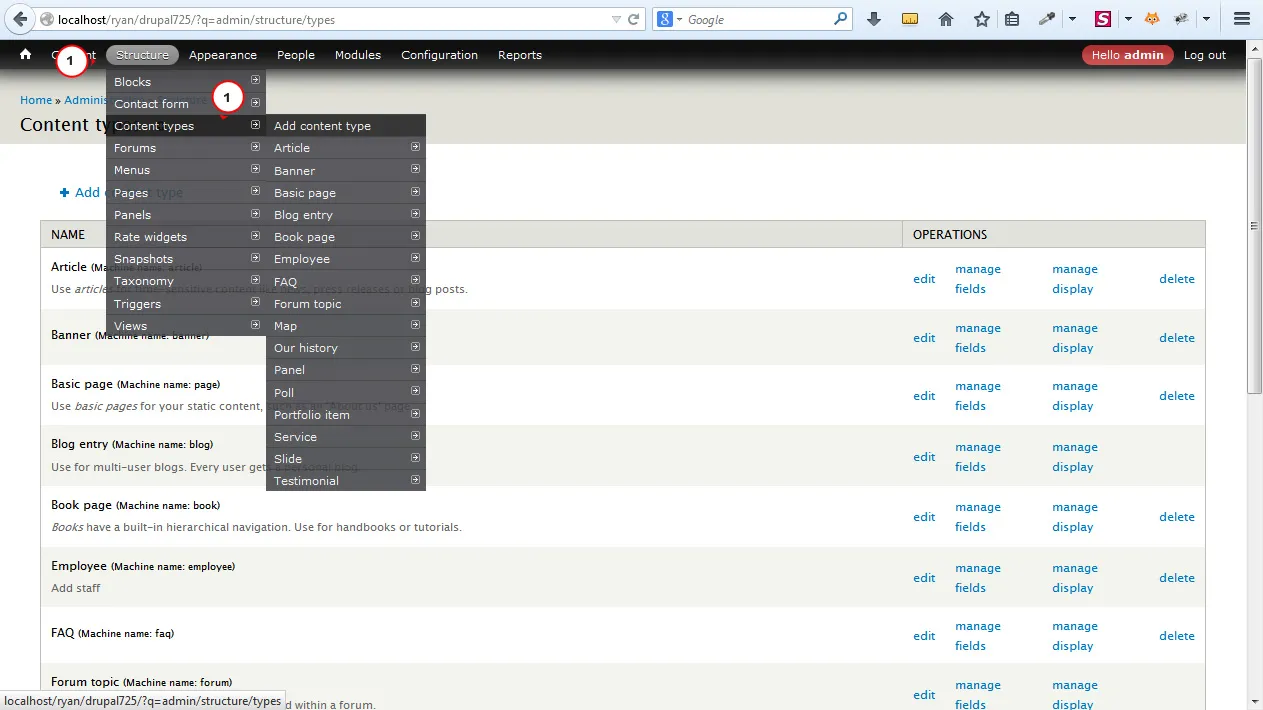Expand the Taxonomy submenu arrow
1263x710 pixels.
pos(256,280)
